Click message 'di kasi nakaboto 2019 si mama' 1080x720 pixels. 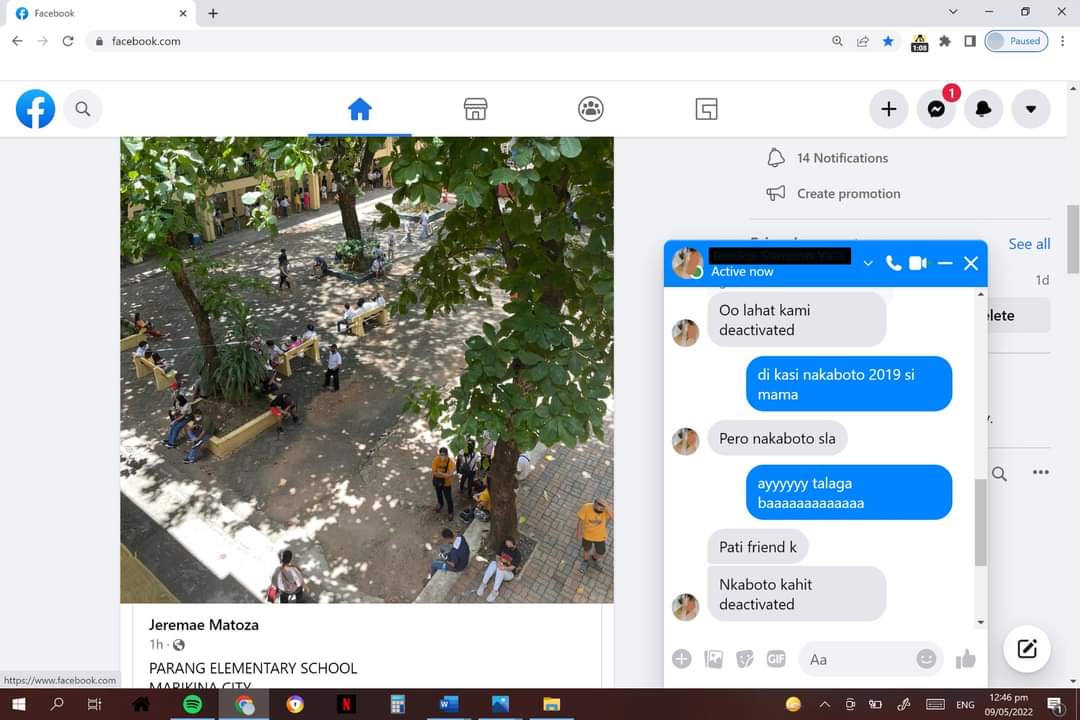click(849, 384)
